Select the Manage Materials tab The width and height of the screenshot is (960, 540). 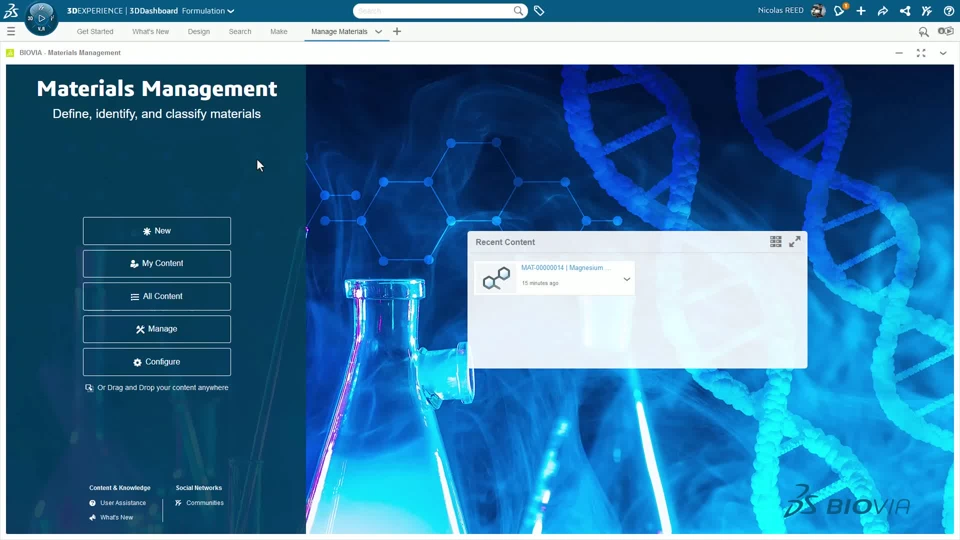coord(339,31)
